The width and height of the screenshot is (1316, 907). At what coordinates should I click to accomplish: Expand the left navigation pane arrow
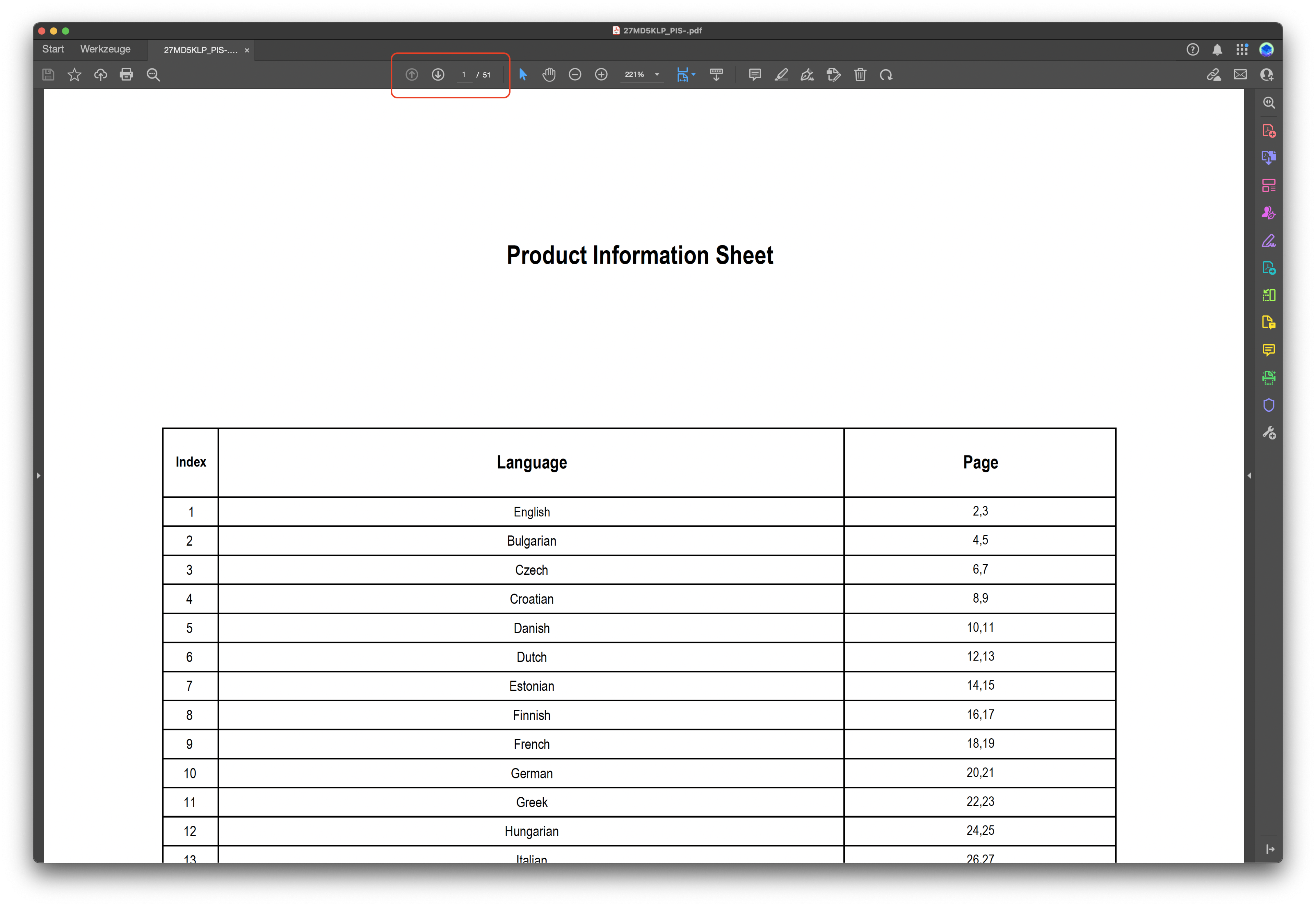coord(39,475)
